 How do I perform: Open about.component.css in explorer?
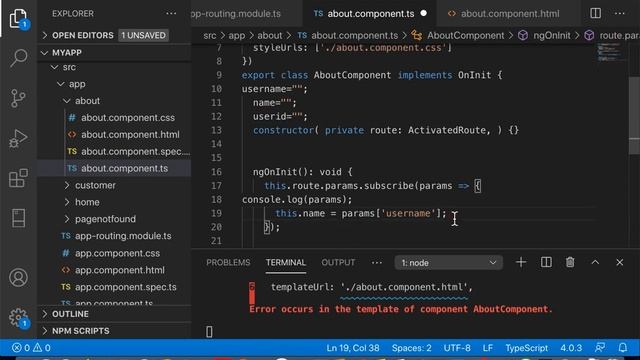pyautogui.click(x=114, y=118)
